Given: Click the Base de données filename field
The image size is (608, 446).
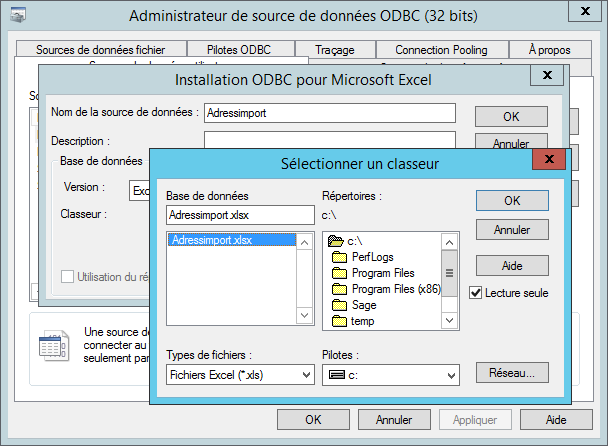Looking at the screenshot, I should point(240,215).
